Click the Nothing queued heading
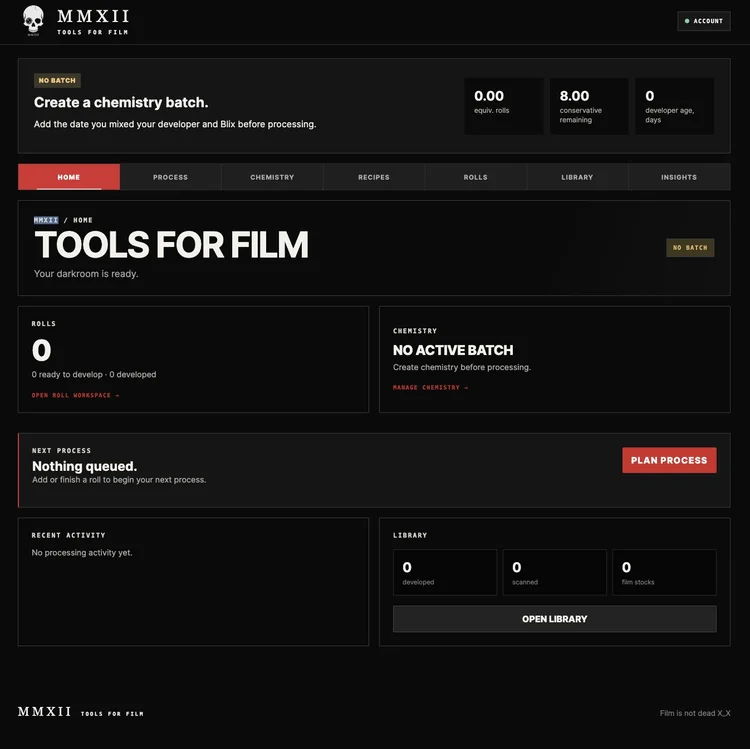This screenshot has height=749, width=750. tap(85, 466)
